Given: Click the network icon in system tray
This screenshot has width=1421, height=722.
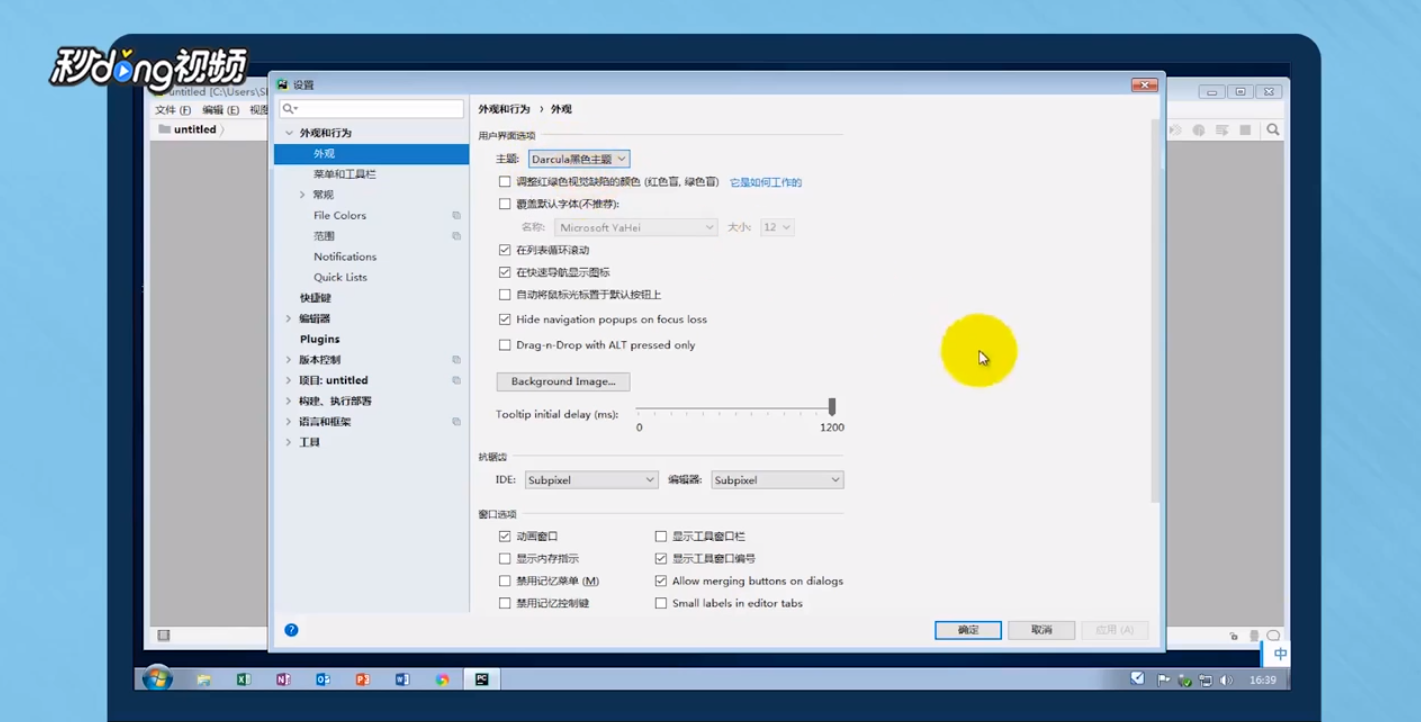Looking at the screenshot, I should [1205, 680].
